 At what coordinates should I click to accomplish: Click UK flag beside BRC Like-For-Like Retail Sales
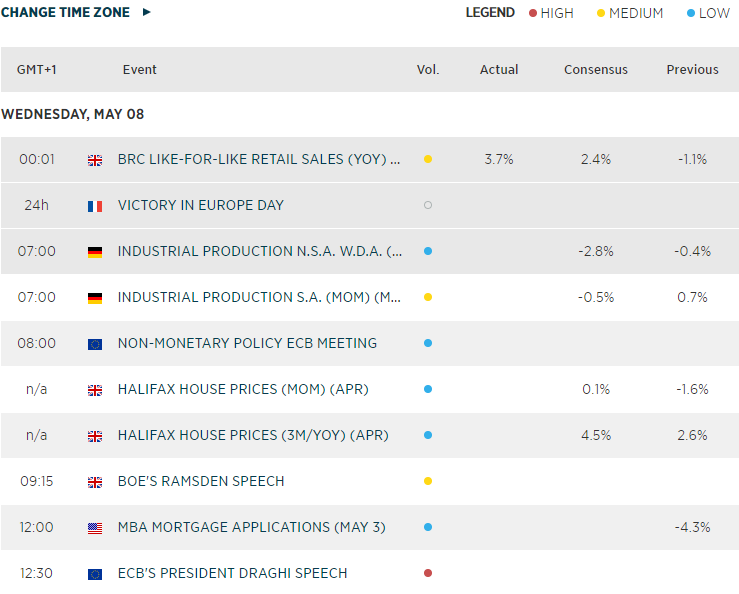pos(95,160)
